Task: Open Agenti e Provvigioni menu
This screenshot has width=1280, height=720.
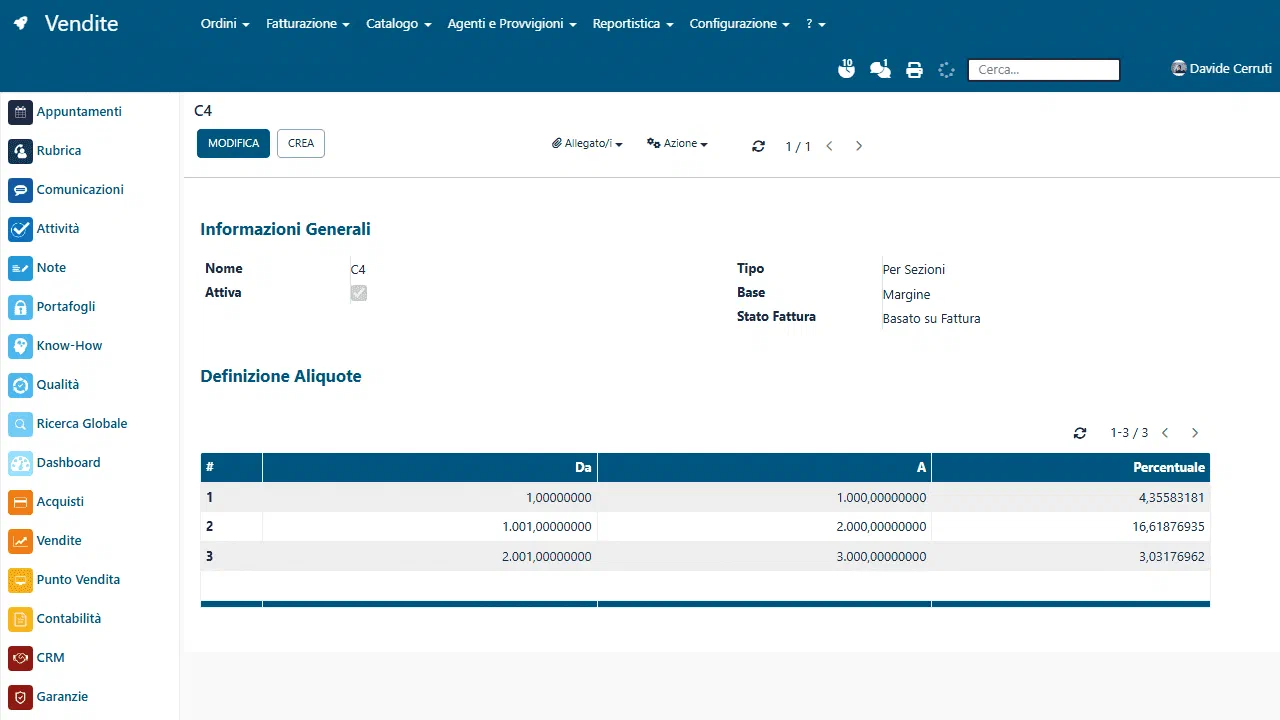Action: pos(512,23)
